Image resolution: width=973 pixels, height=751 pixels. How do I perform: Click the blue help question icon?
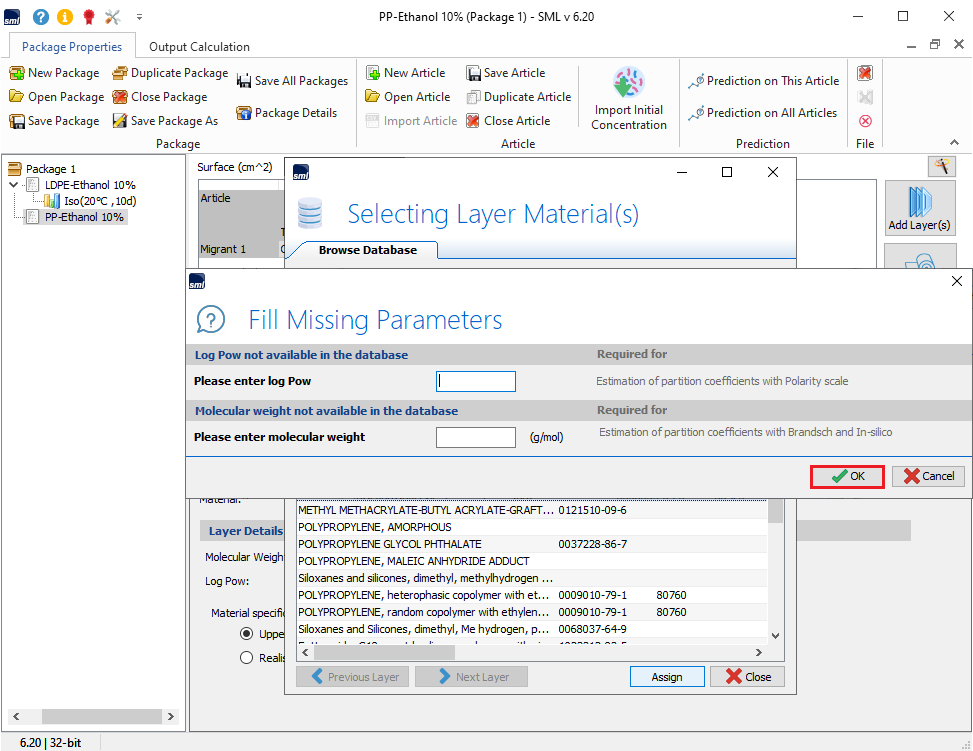(x=41, y=17)
